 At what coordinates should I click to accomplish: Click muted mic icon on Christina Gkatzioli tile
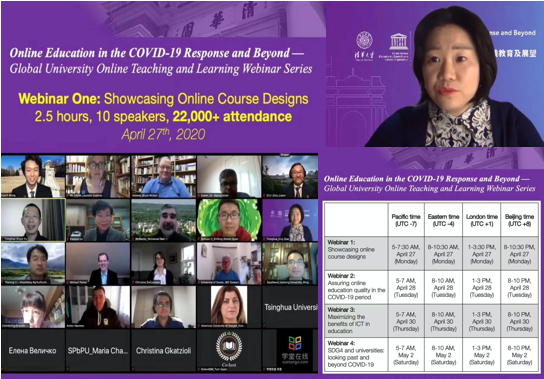coord(133,369)
